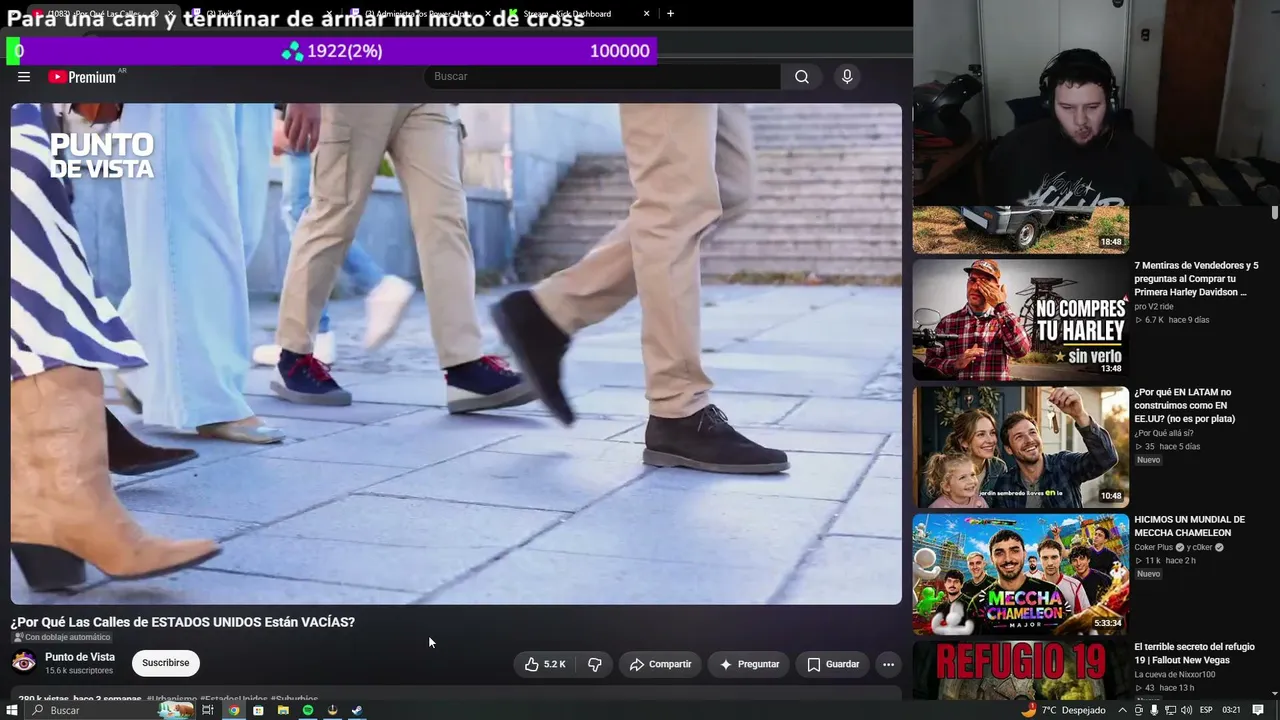
Task: Open File Explorer from the taskbar
Action: [x=283, y=710]
